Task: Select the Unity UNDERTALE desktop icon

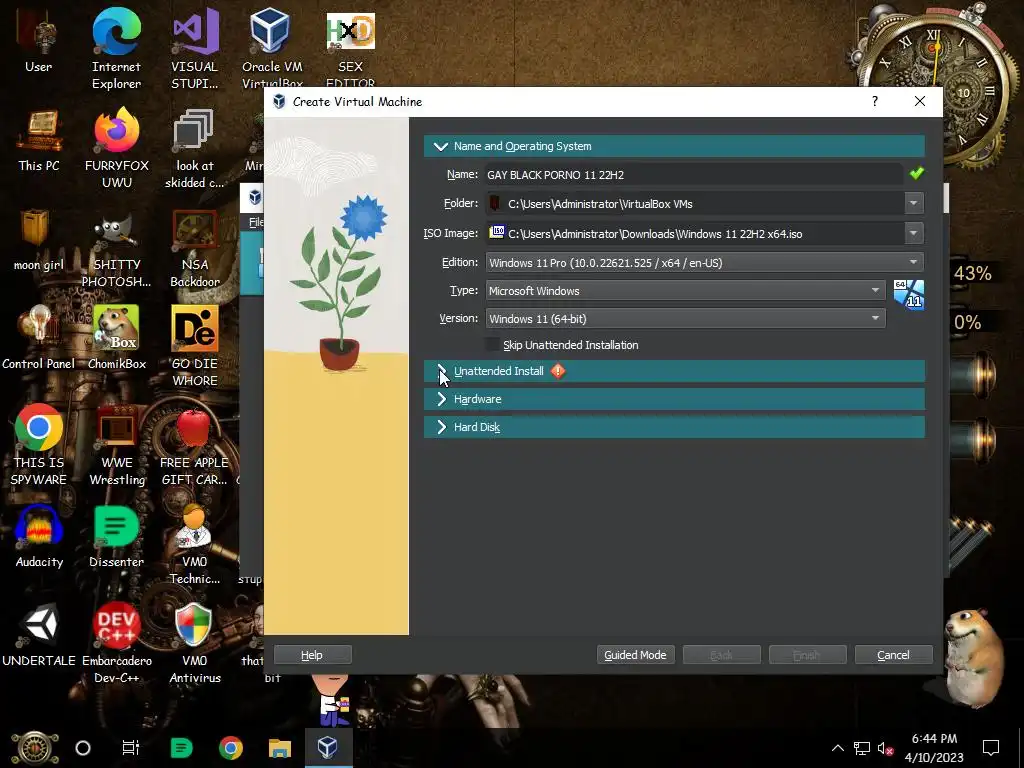Action: click(39, 635)
